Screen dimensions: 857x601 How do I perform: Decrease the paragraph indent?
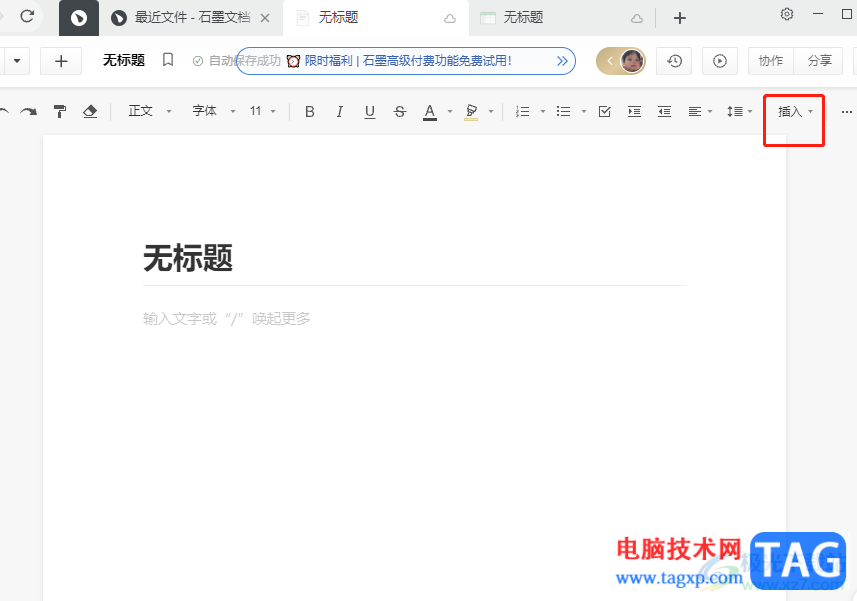tap(664, 111)
